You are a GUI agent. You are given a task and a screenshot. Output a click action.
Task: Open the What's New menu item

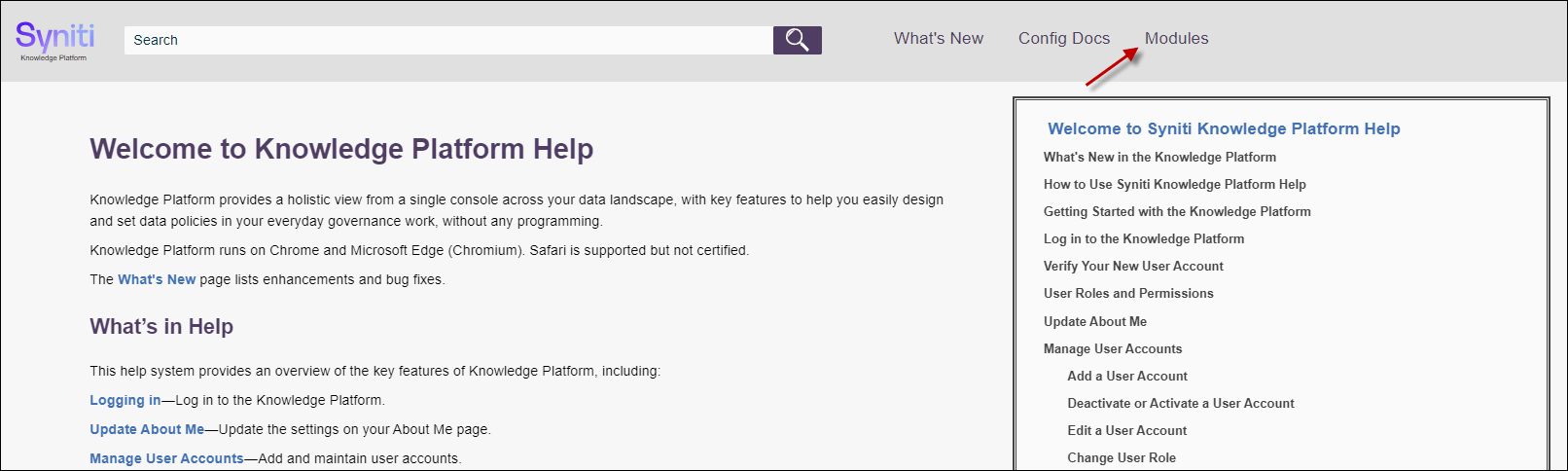[x=939, y=39]
